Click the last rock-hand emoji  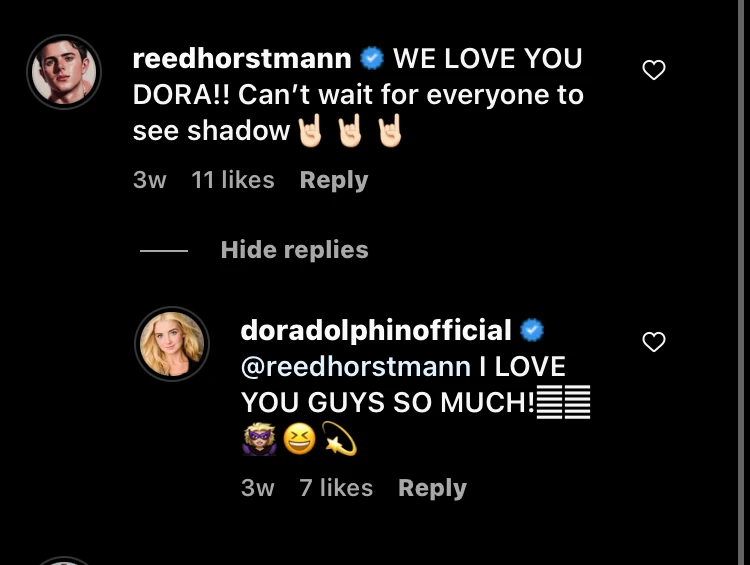click(389, 131)
